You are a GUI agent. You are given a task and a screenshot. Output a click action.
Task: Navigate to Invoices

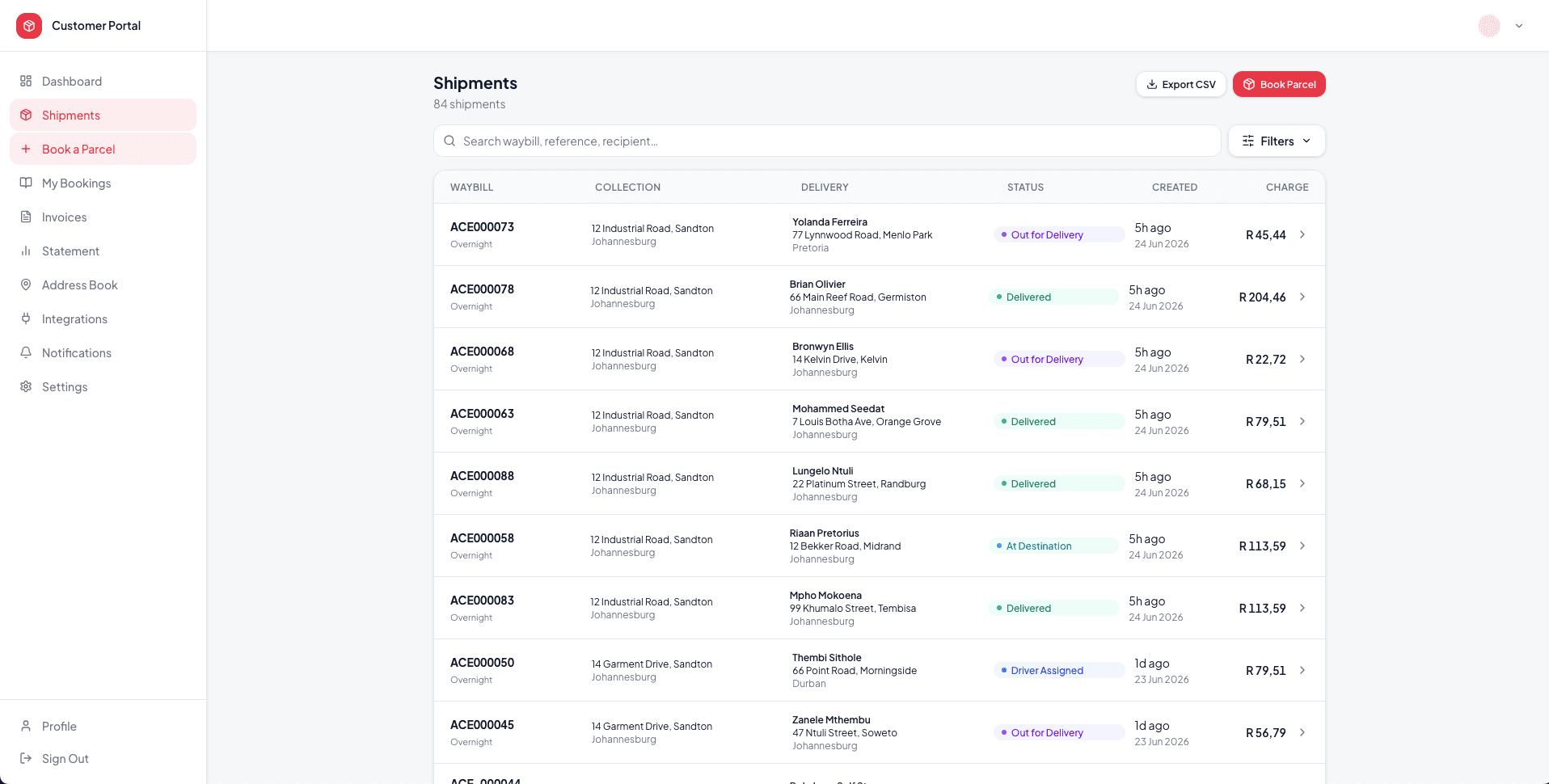pyautogui.click(x=103, y=217)
